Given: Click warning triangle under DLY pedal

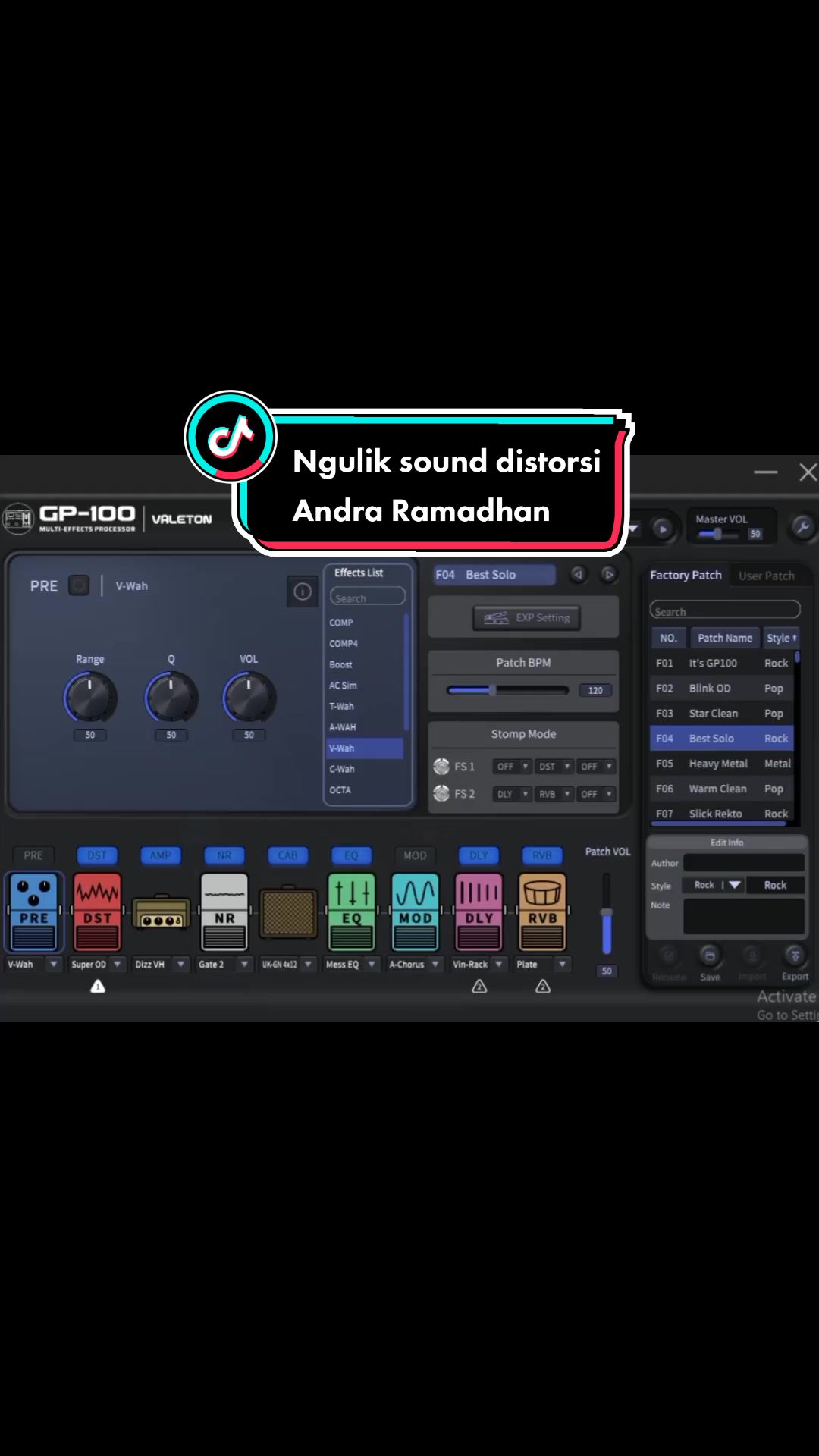Looking at the screenshot, I should click(x=479, y=987).
